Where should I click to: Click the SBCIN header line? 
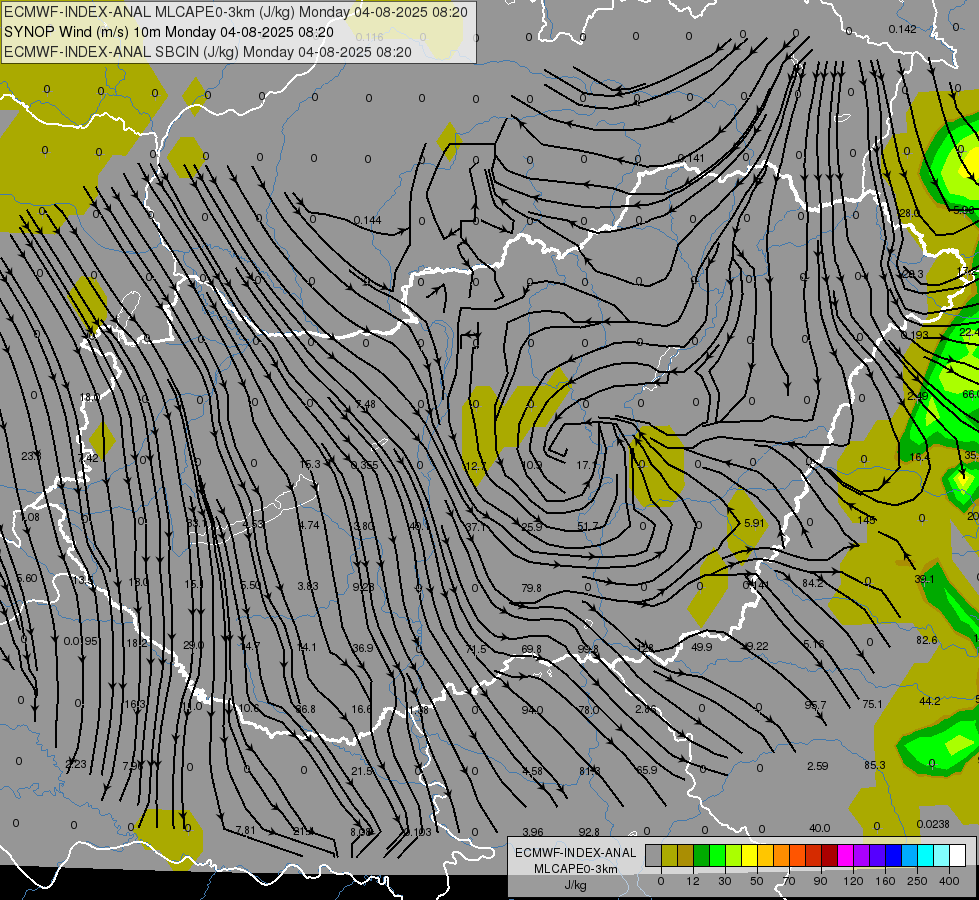208,52
